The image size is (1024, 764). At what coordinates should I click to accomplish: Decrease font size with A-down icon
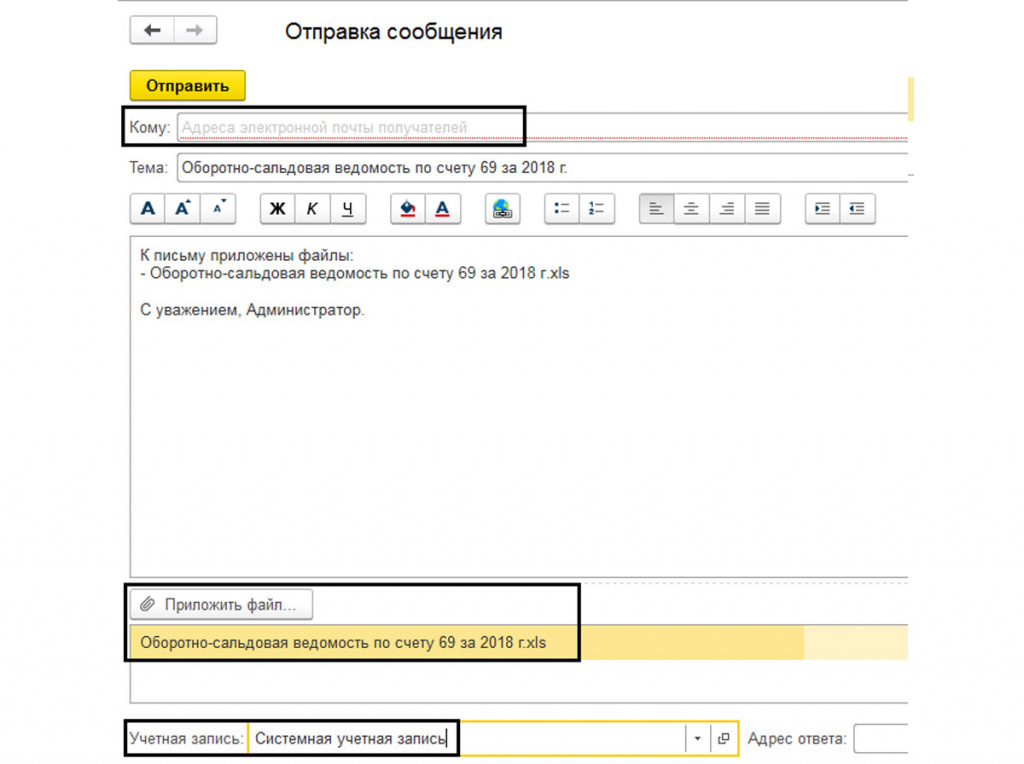click(x=218, y=209)
